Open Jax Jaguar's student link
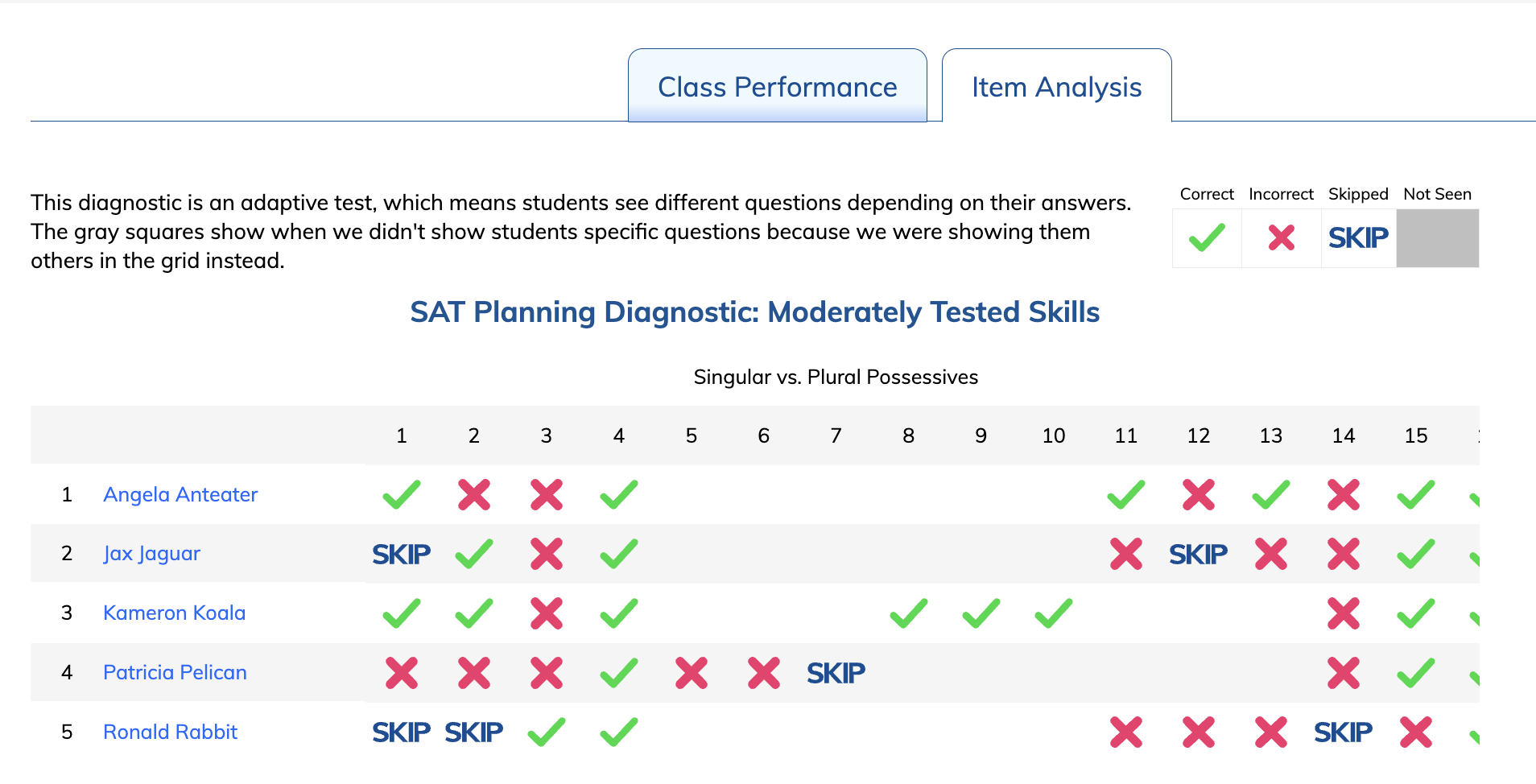The height and width of the screenshot is (784, 1536). click(x=151, y=554)
